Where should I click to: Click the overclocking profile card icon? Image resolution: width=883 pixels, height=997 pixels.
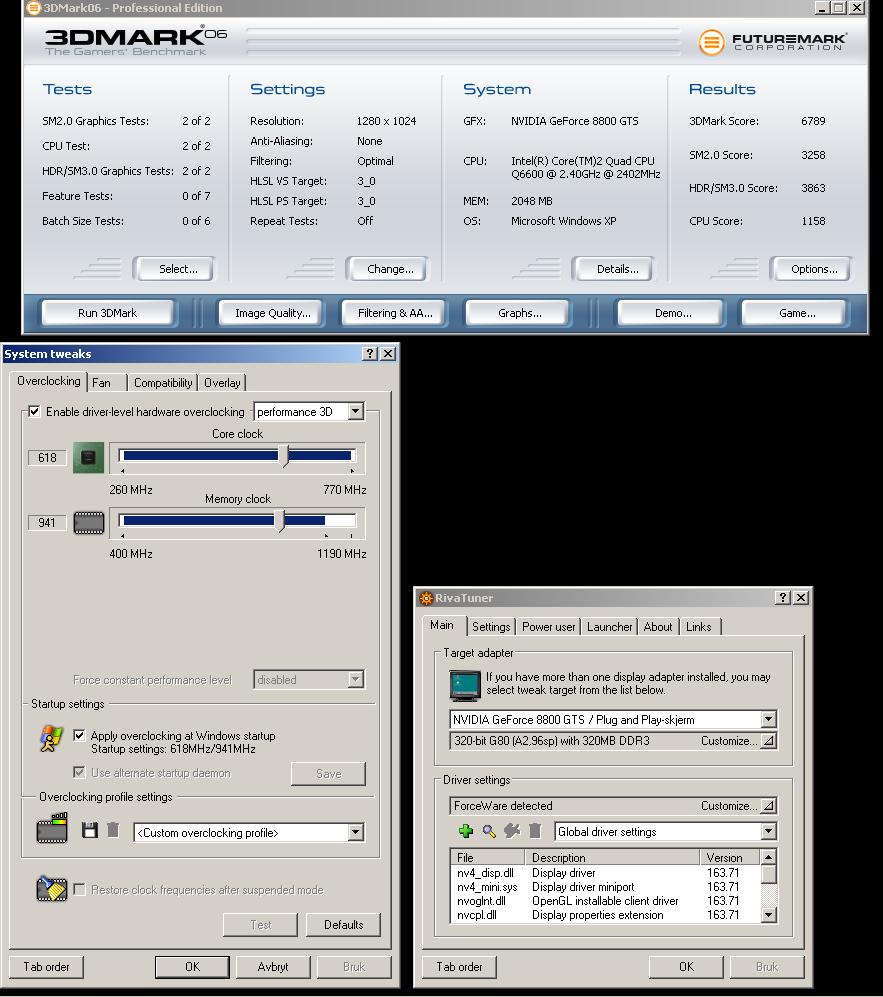click(x=52, y=828)
